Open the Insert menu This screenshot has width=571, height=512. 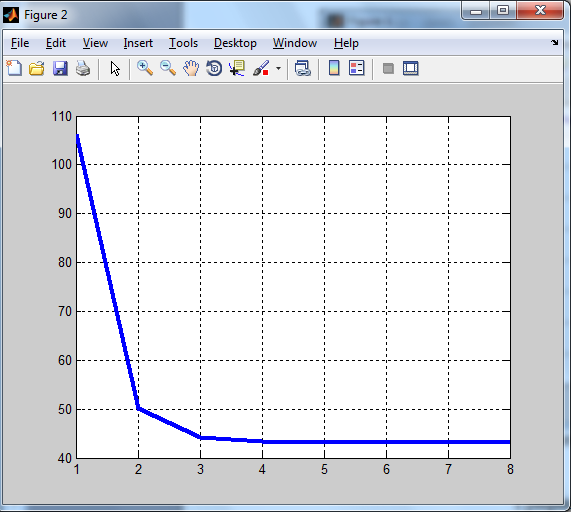(x=138, y=43)
